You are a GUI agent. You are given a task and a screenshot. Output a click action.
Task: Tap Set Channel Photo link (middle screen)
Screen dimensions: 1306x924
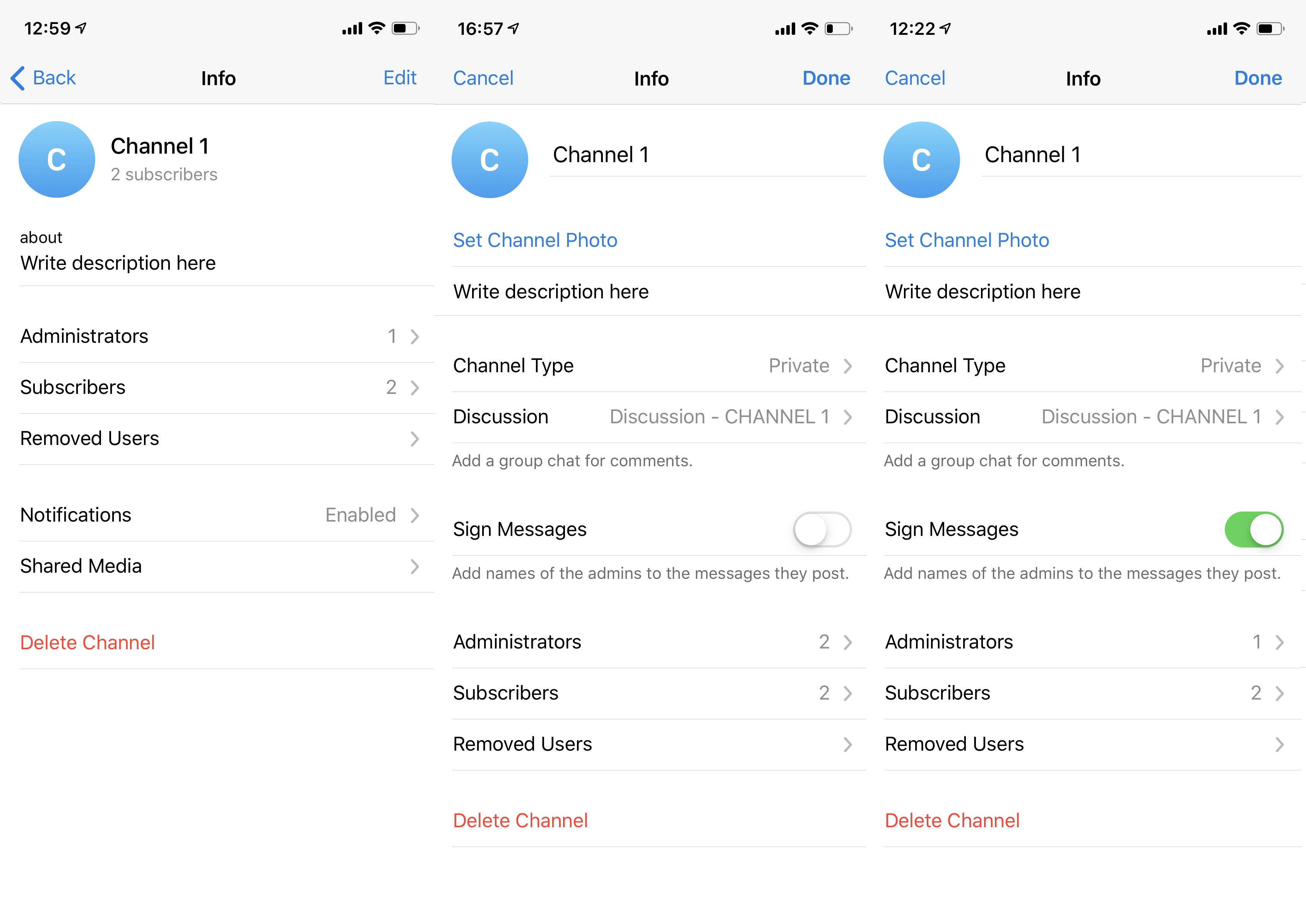pyautogui.click(x=536, y=240)
